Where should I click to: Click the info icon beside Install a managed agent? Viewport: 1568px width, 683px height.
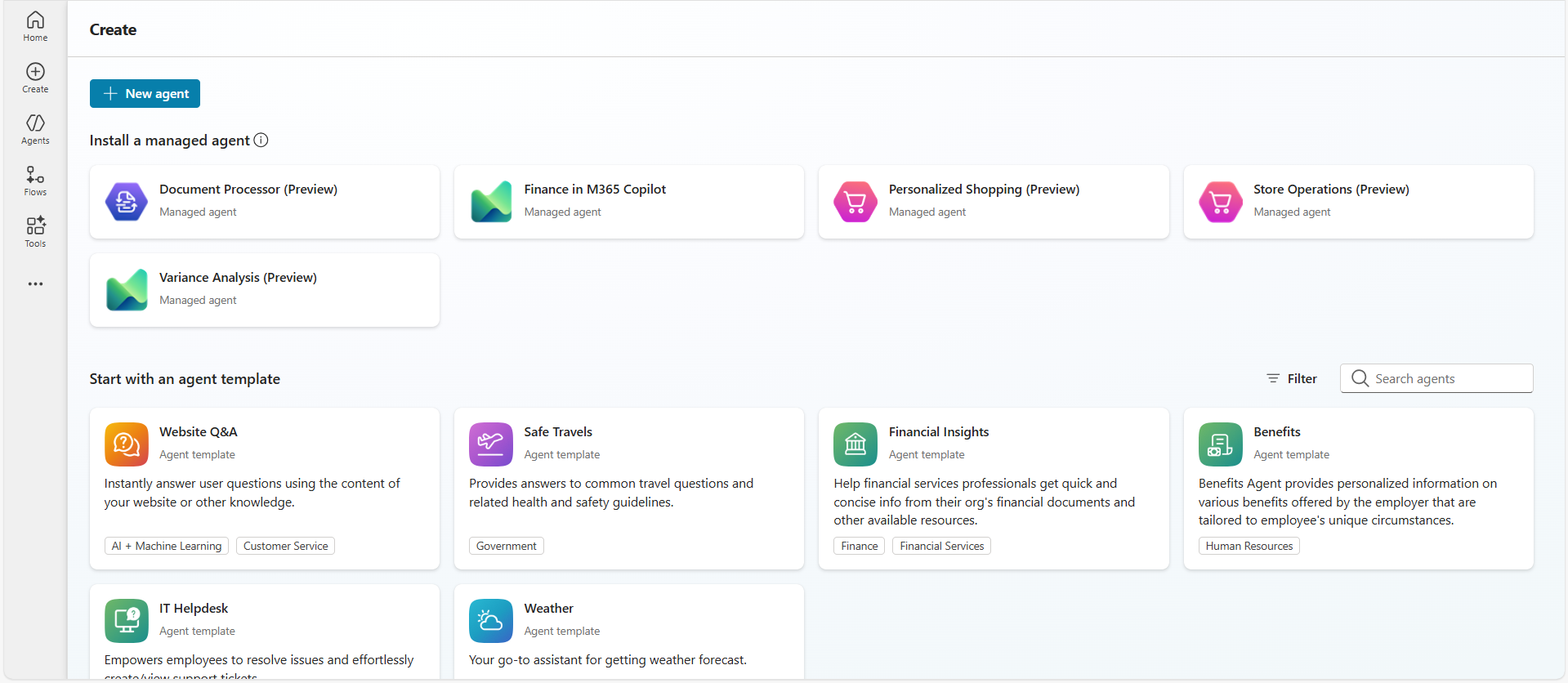click(x=261, y=141)
